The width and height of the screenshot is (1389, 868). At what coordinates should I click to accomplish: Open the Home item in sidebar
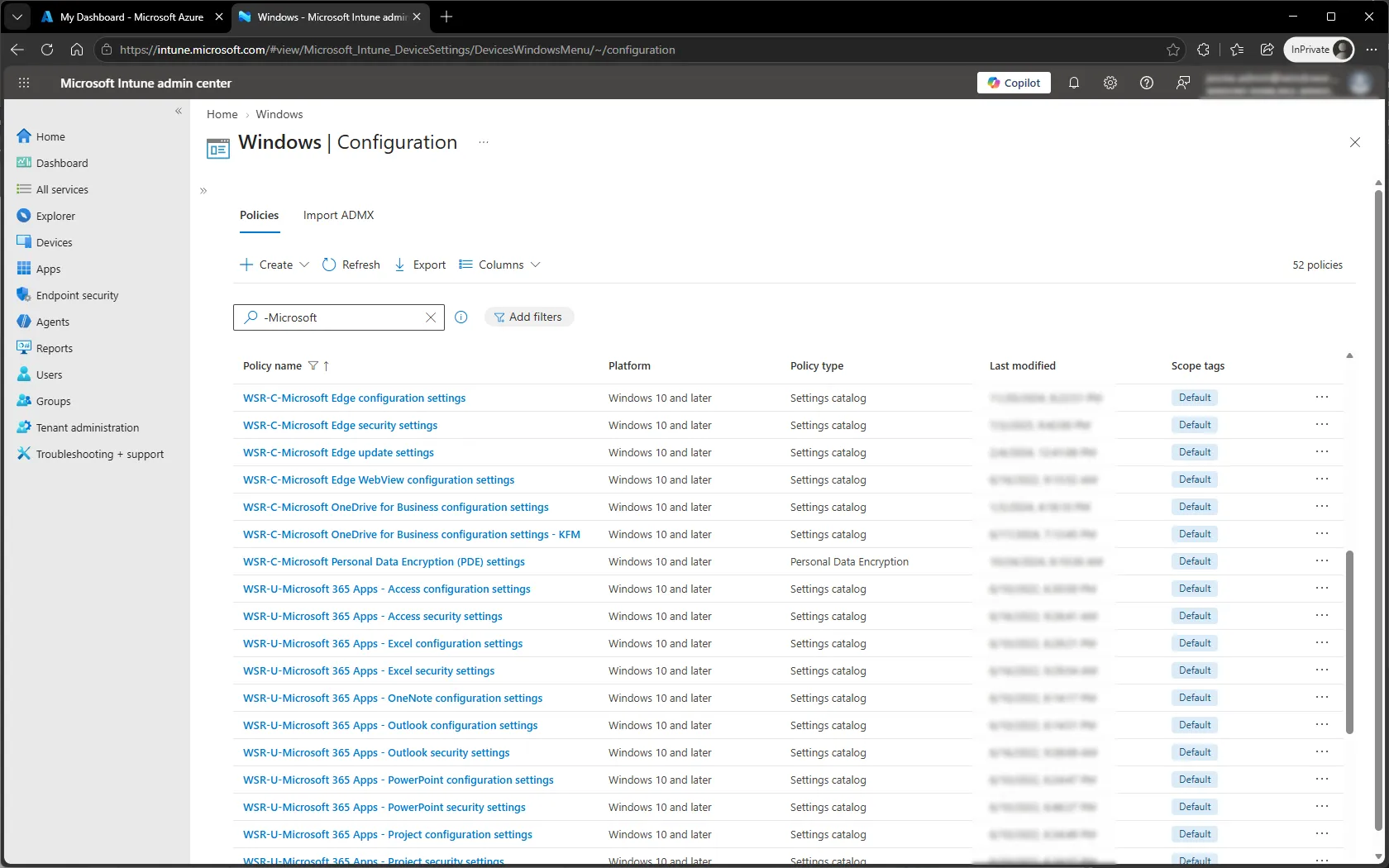click(50, 136)
